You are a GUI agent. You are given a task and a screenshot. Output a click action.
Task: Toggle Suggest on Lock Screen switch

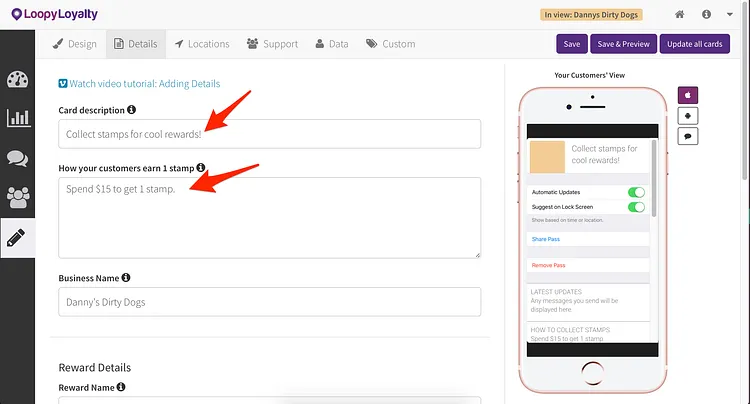tap(636, 207)
